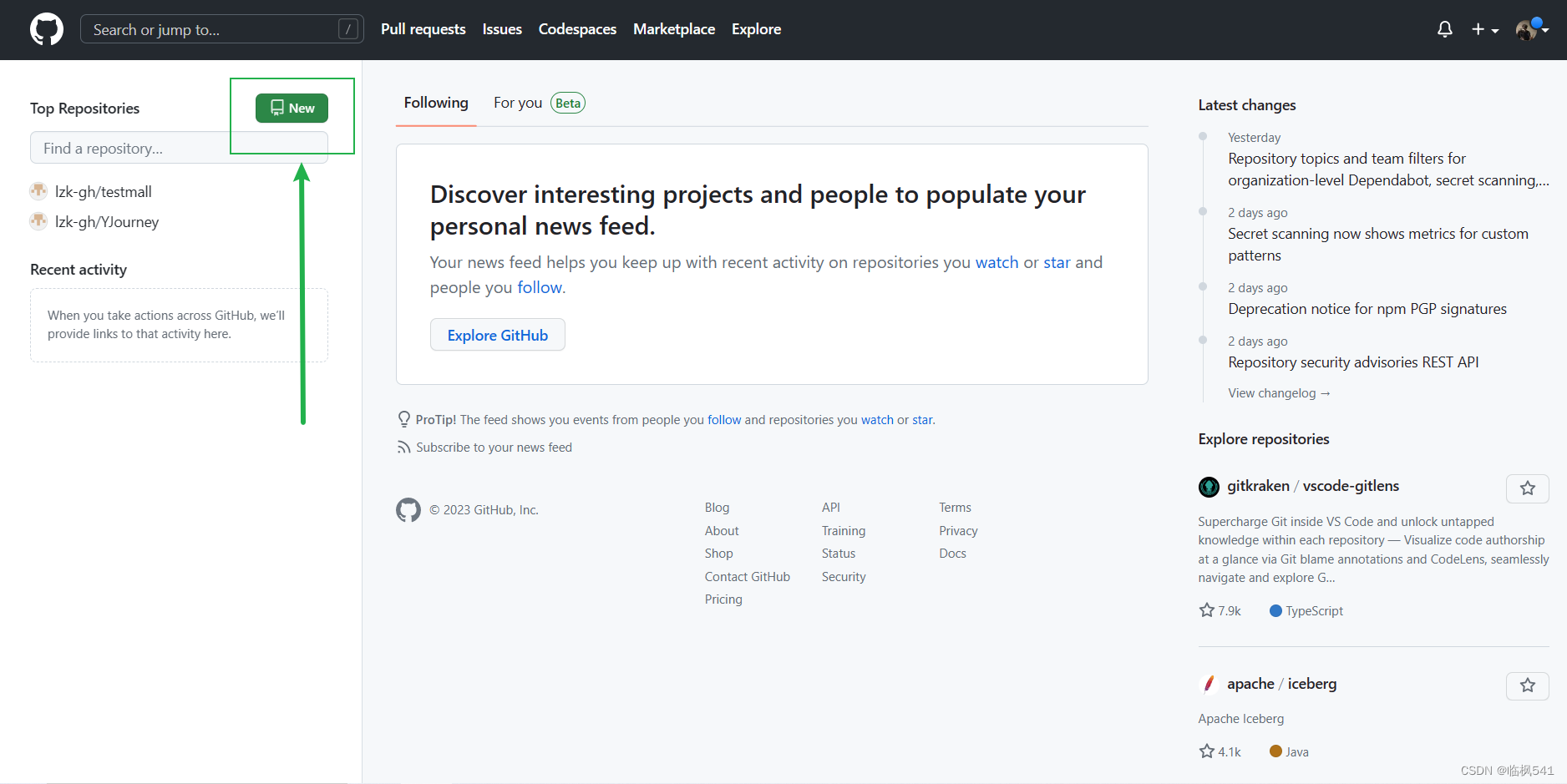Open the gitkraken owner link
The image size is (1567, 784).
(1258, 486)
